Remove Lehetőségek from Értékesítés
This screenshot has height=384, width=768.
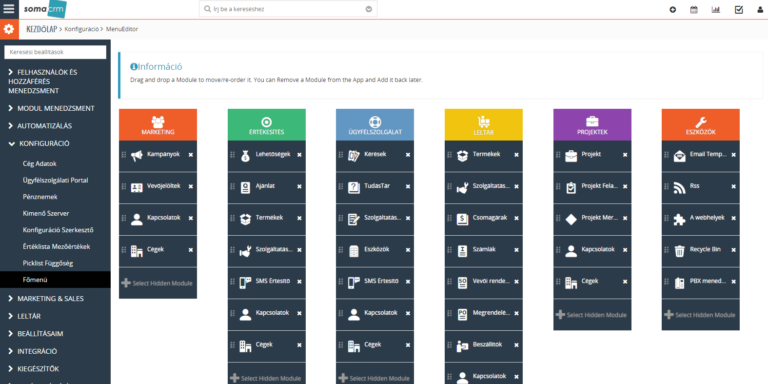(x=299, y=155)
